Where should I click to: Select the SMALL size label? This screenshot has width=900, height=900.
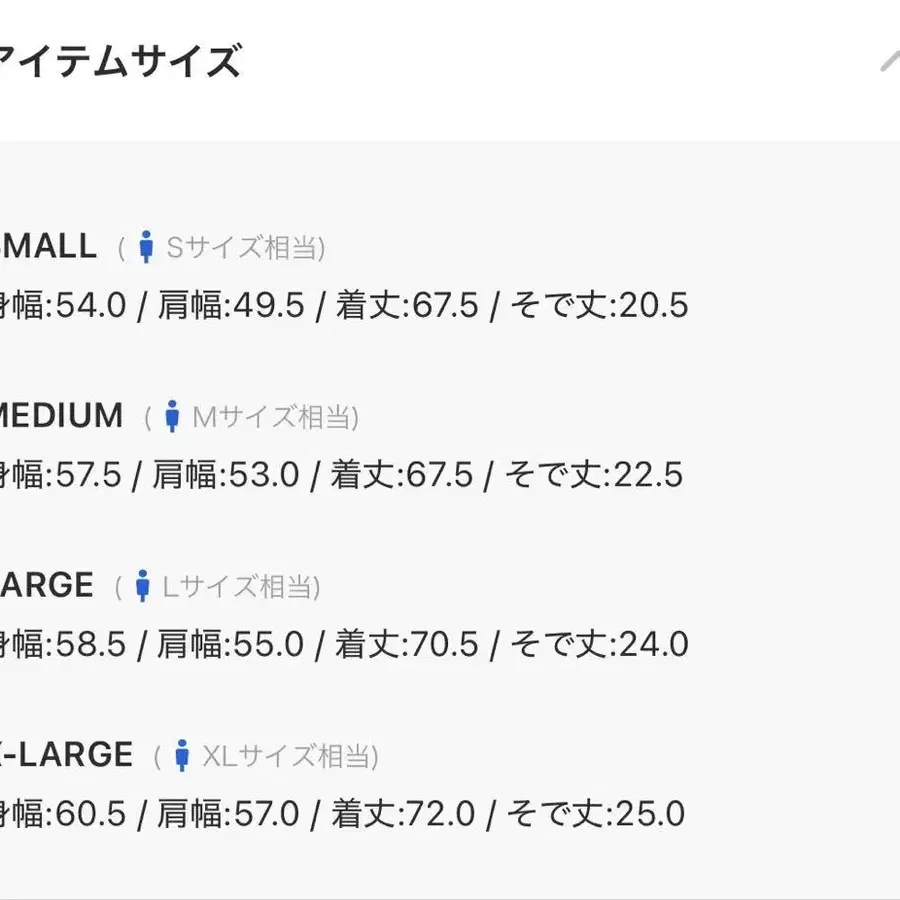[48, 246]
